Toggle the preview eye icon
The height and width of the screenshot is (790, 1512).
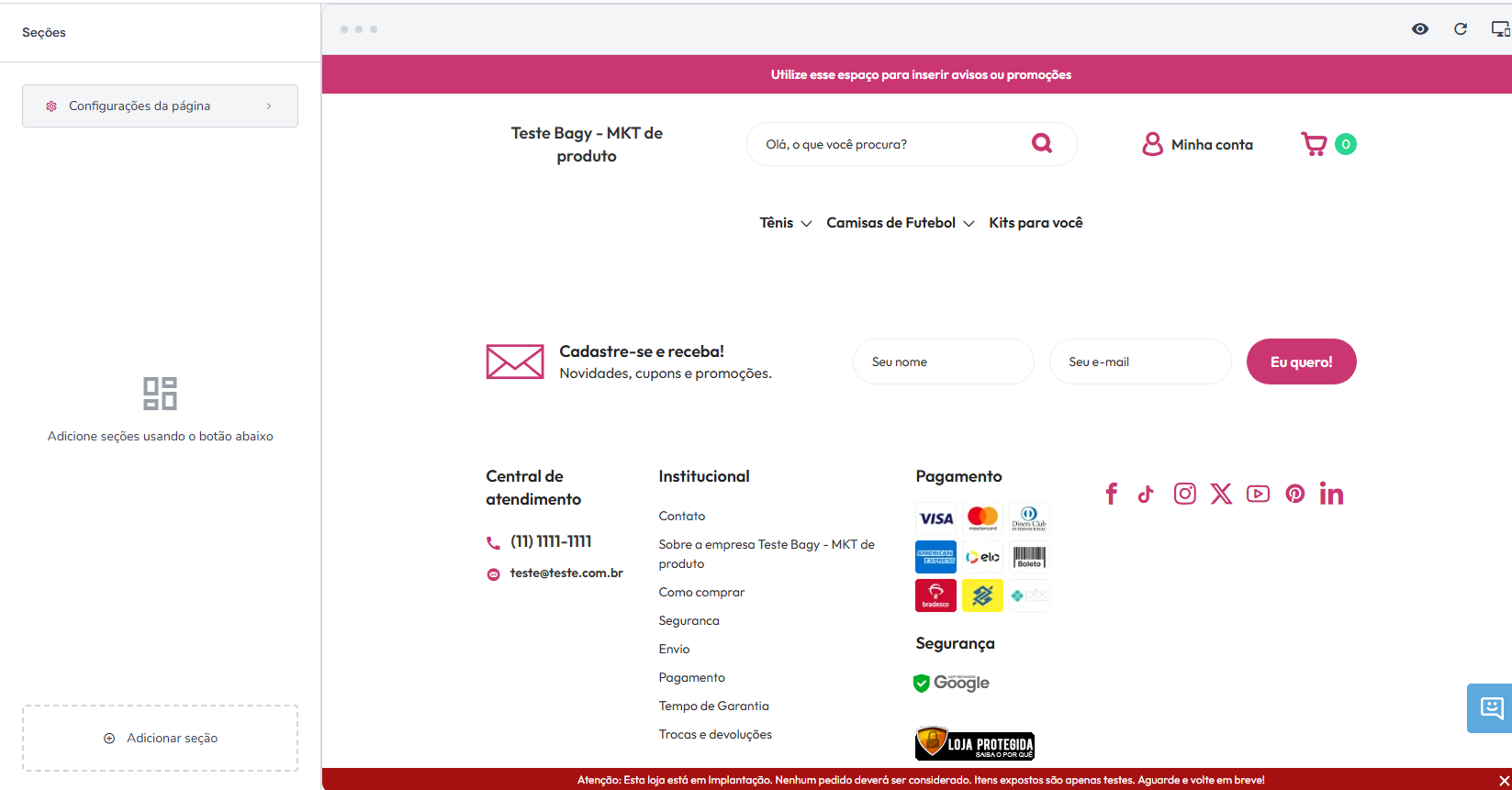coord(1420,29)
